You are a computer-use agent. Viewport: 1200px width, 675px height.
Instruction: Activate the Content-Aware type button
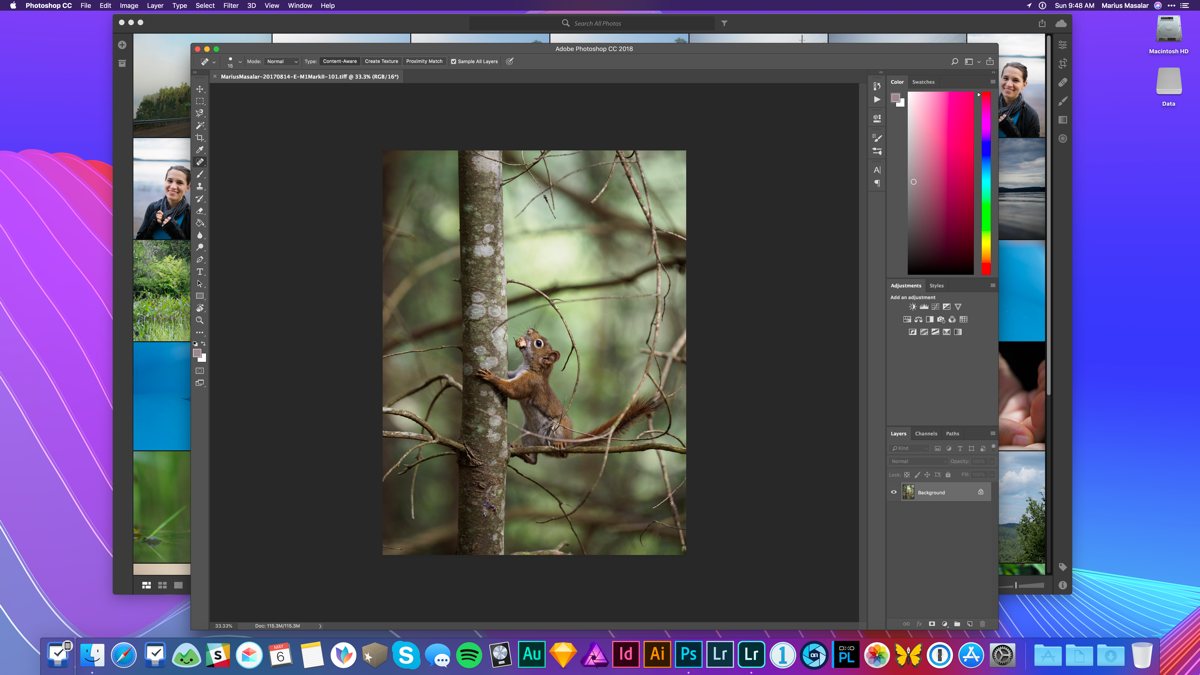(339, 61)
